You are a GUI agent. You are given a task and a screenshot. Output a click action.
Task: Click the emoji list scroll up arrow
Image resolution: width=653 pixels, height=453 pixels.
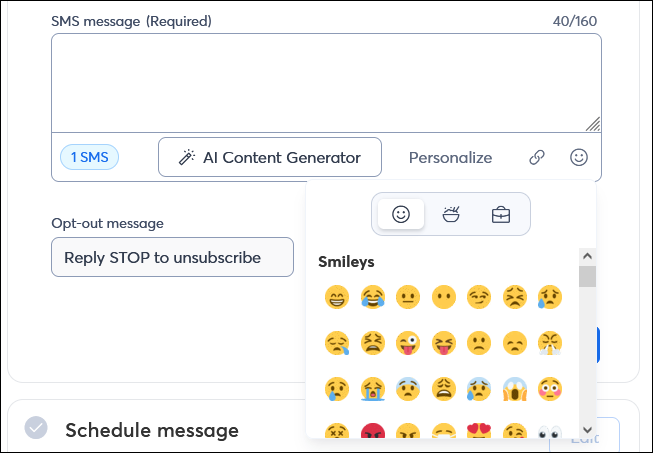[587, 256]
